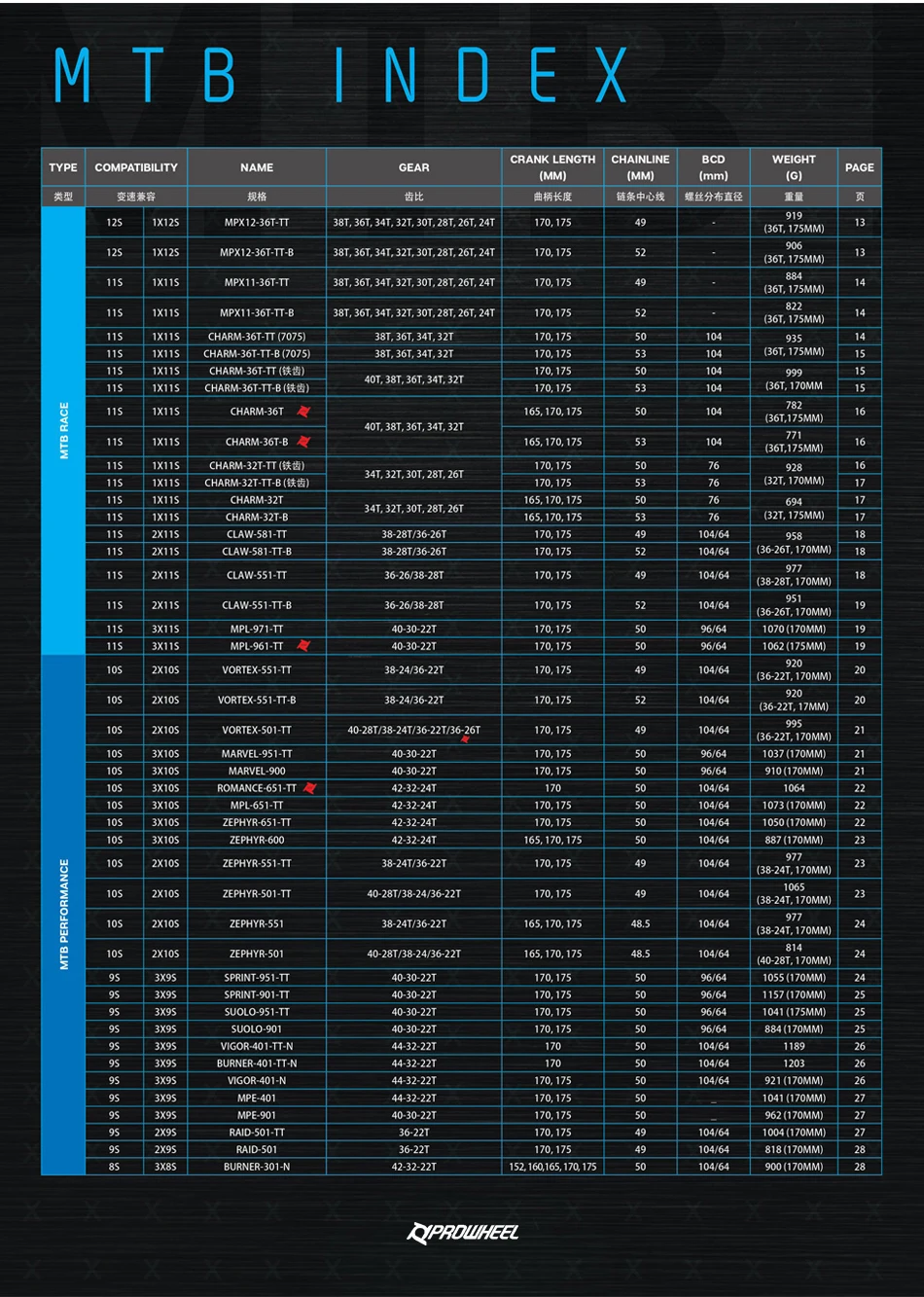Select the CLAW-551-TT-B name cell
Viewport: 924px width, 1297px height.
coord(257,605)
